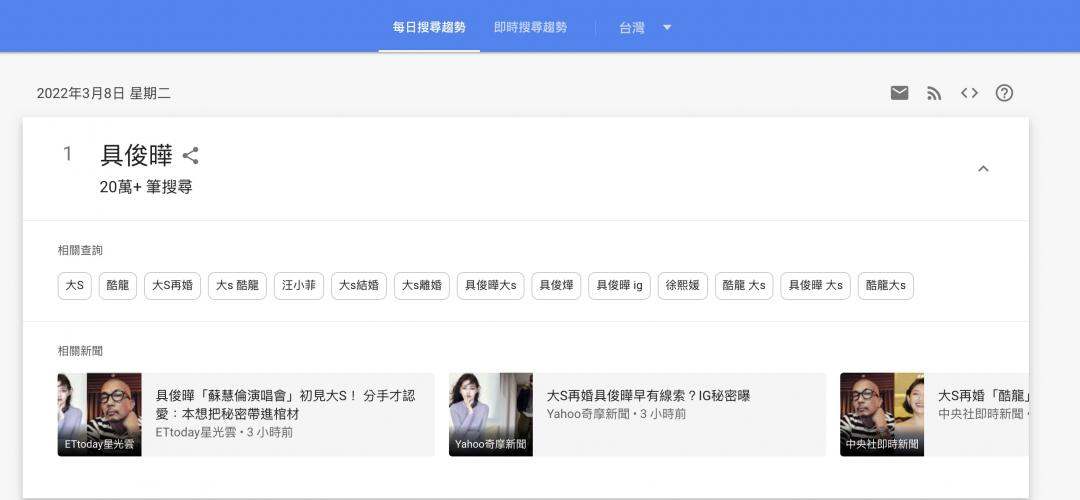Choose the 具俊曄 ig query chip

point(619,286)
